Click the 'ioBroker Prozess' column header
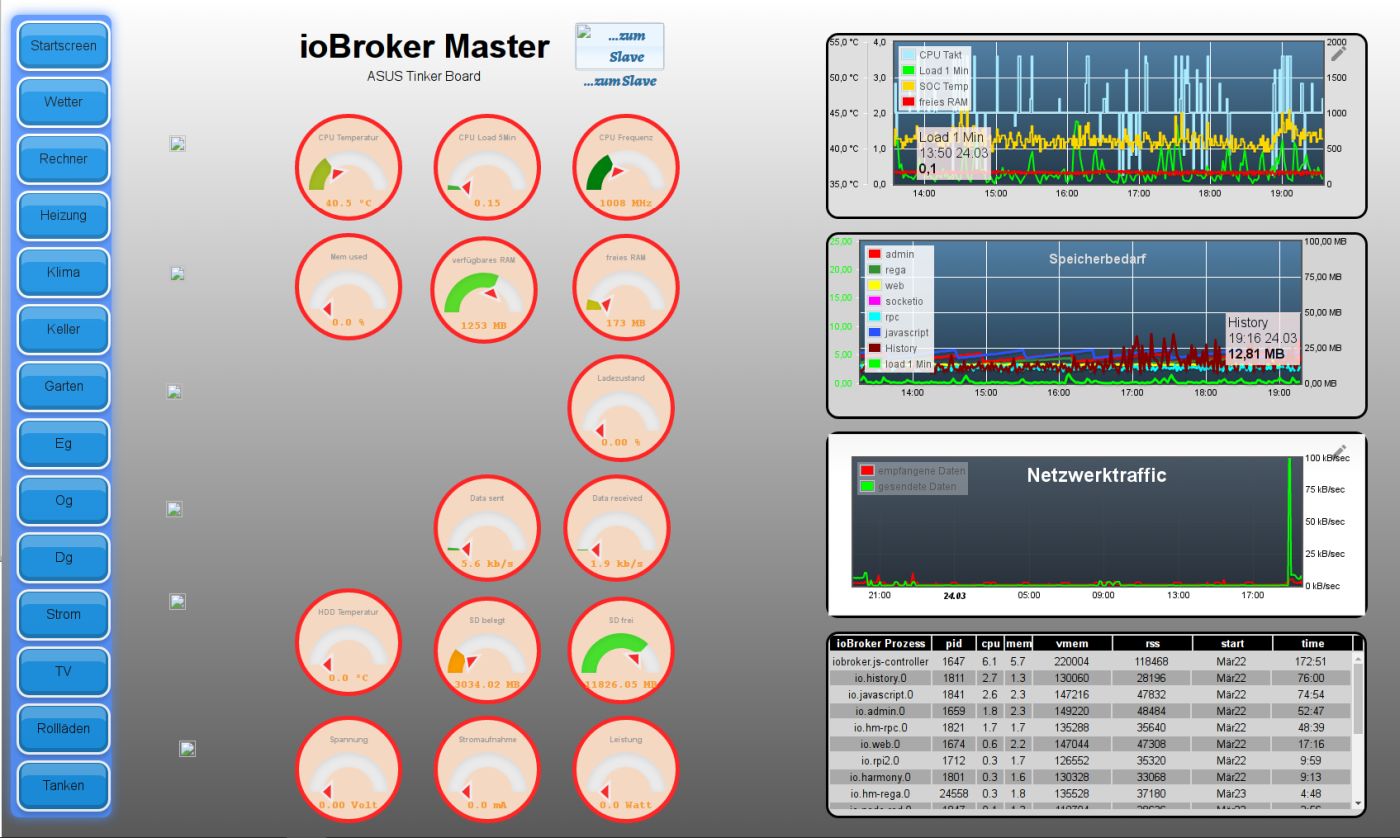The width and height of the screenshot is (1400, 838). tap(881, 643)
